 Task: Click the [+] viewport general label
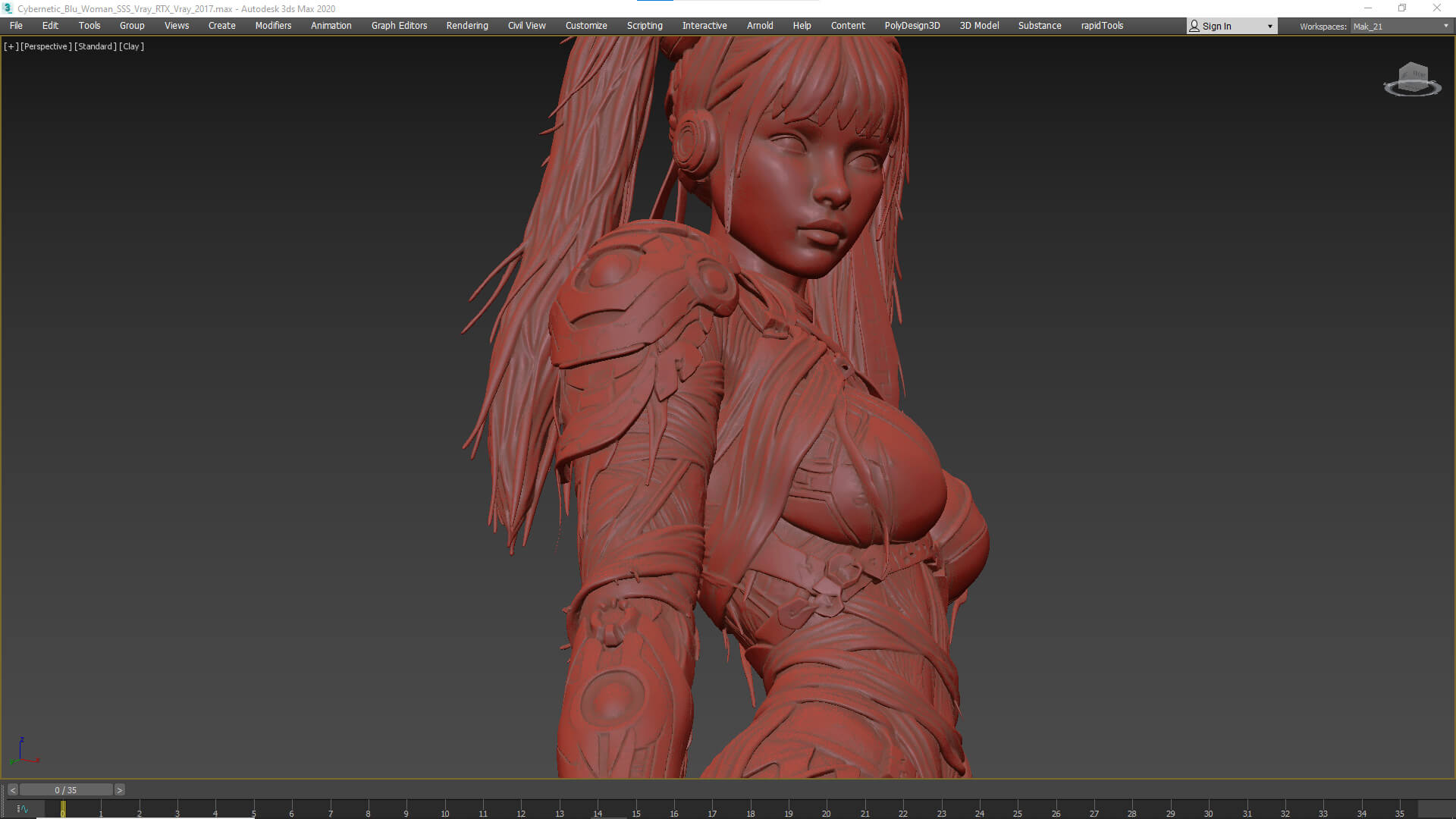(11, 46)
